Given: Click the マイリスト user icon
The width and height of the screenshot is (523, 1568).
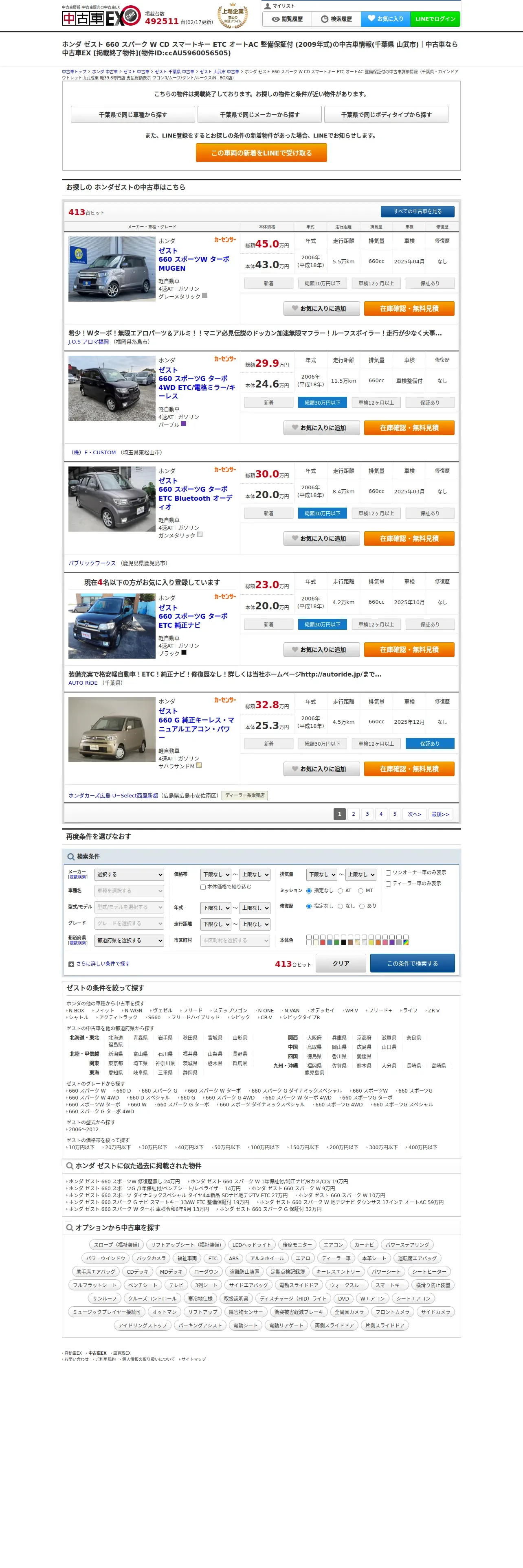Looking at the screenshot, I should coord(267,5).
